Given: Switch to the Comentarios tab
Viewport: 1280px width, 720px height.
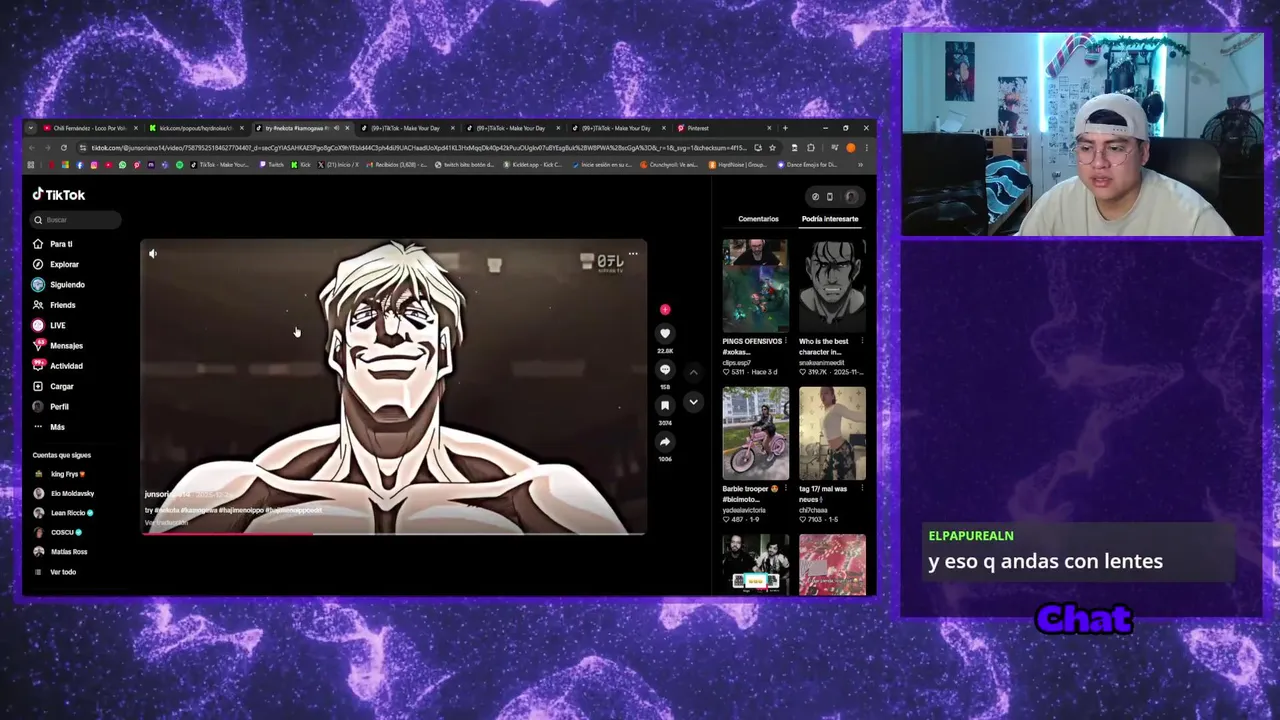Looking at the screenshot, I should [x=758, y=219].
